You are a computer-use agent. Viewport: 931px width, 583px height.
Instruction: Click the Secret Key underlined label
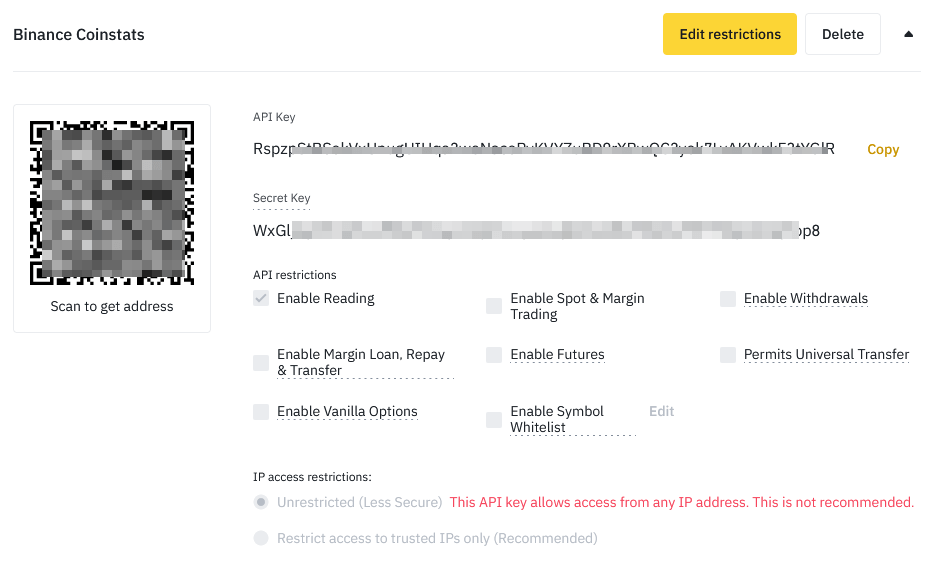[x=281, y=198]
